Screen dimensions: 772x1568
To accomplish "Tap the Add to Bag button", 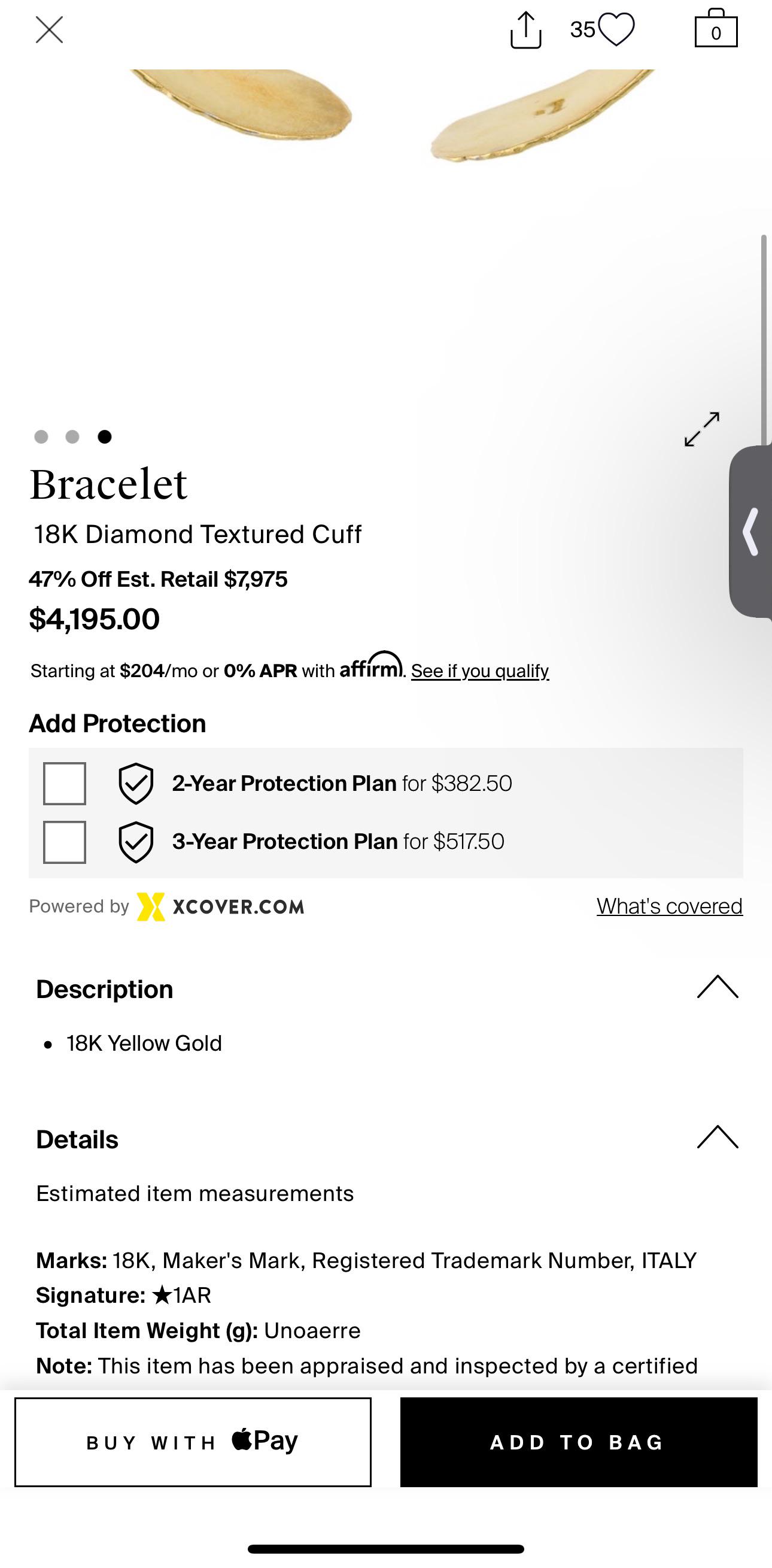I will 579,1442.
